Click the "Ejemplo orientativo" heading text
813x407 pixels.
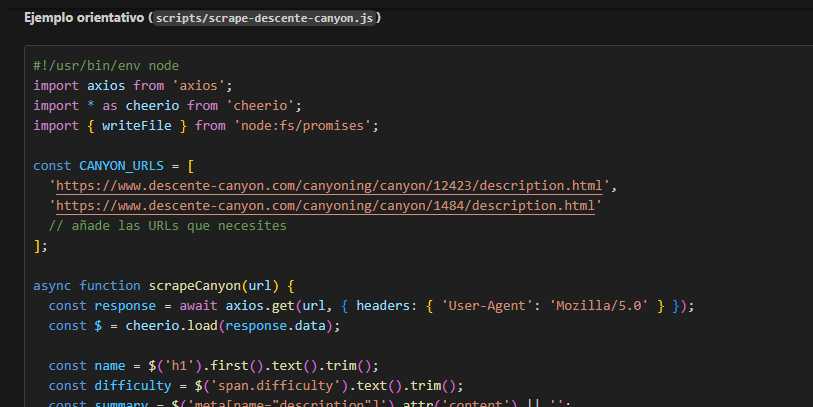tap(84, 19)
